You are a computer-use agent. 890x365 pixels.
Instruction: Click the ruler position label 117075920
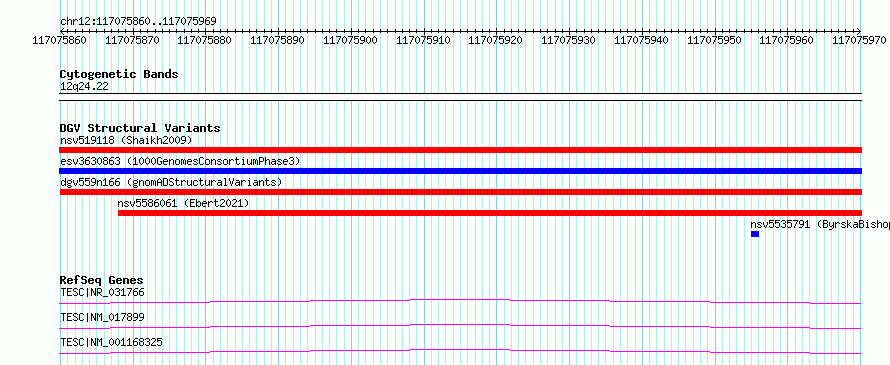496,40
